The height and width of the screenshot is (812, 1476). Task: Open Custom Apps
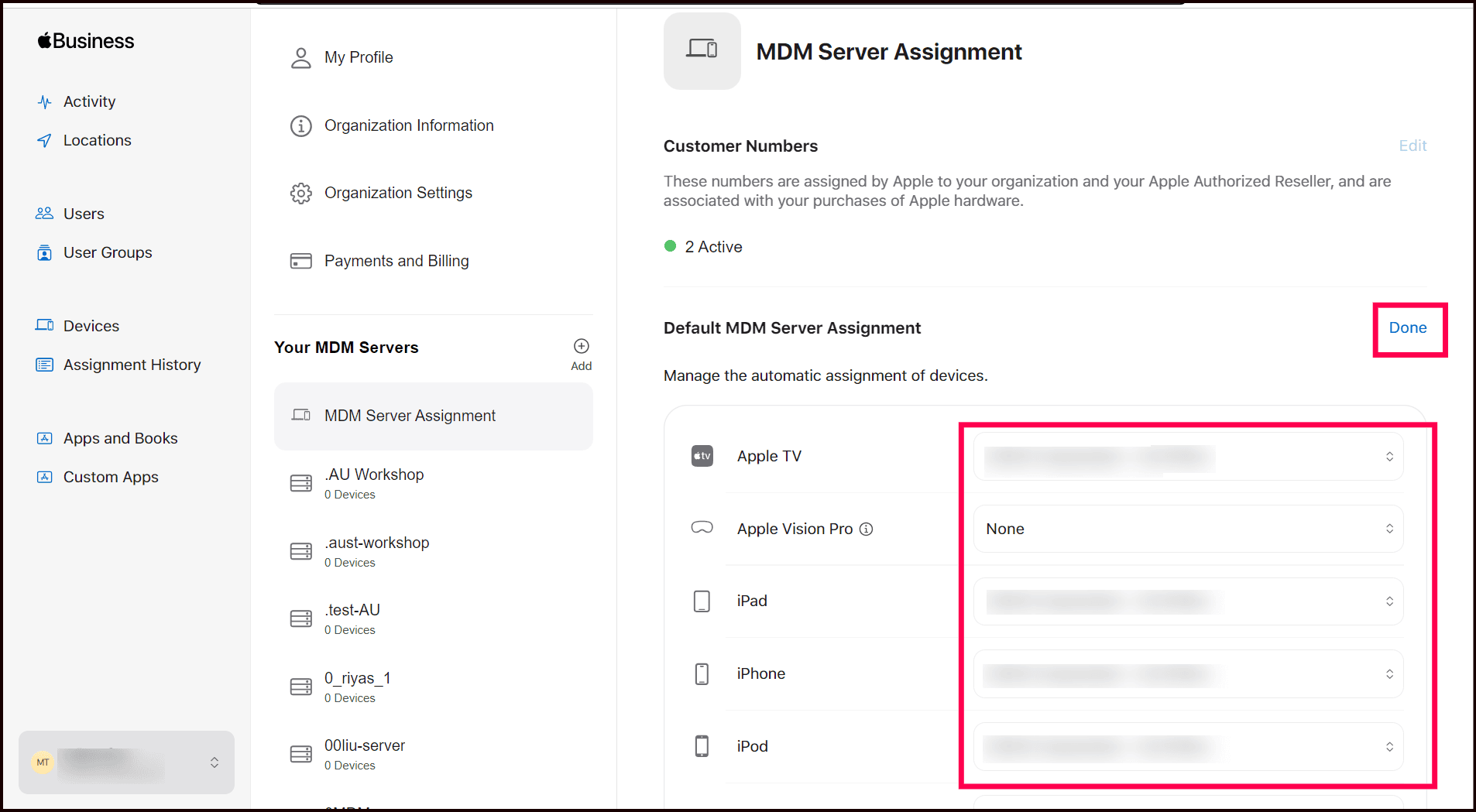click(111, 478)
